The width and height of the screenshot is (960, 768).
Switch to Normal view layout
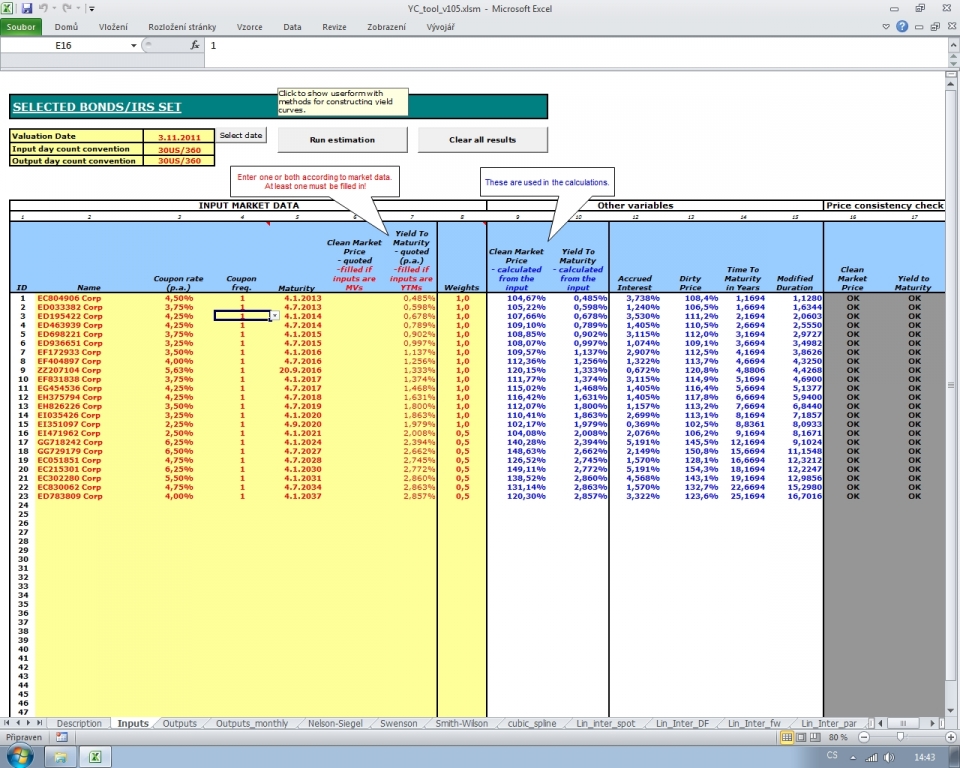pyautogui.click(x=786, y=737)
